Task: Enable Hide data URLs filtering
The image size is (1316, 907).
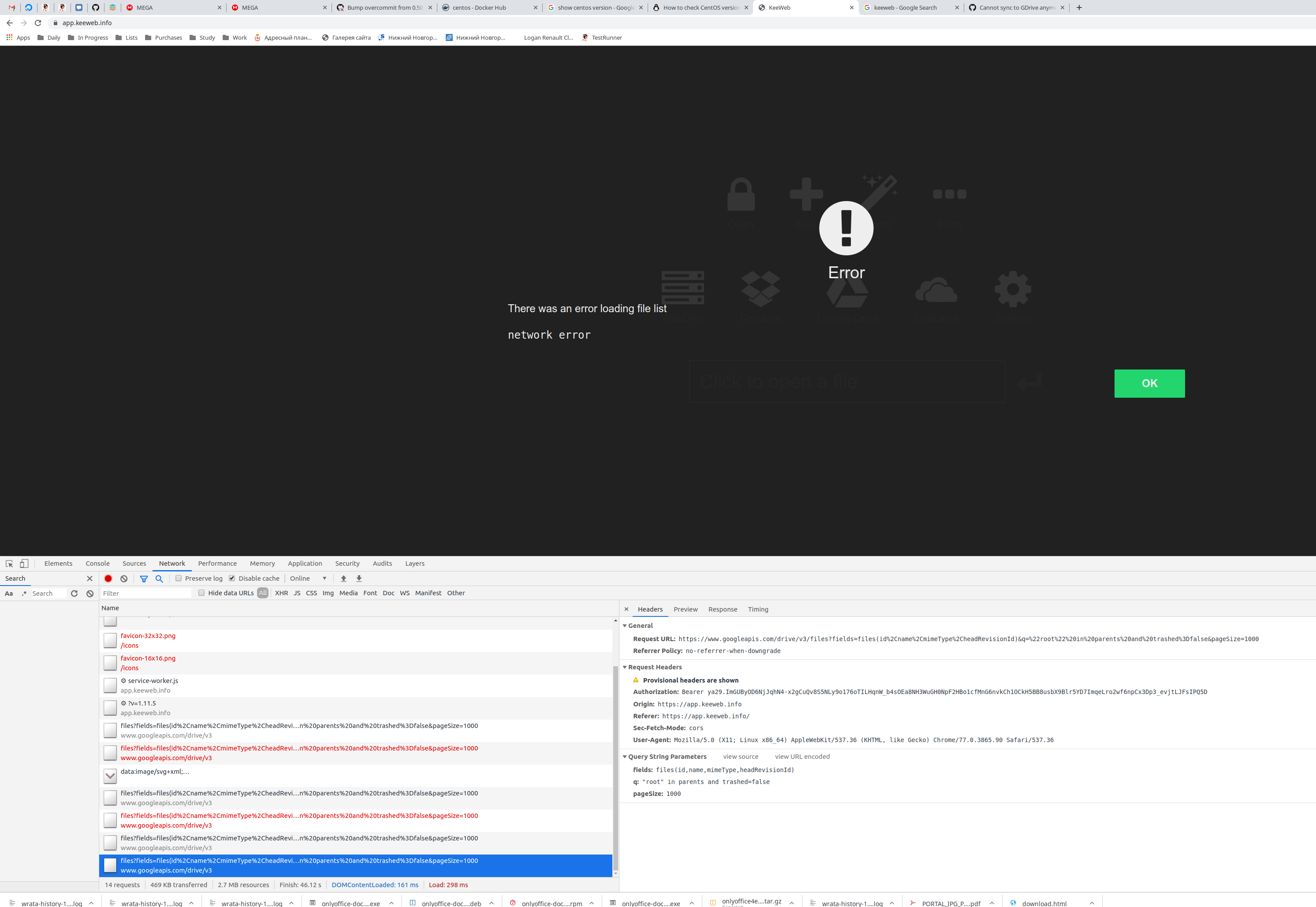Action: coord(202,593)
